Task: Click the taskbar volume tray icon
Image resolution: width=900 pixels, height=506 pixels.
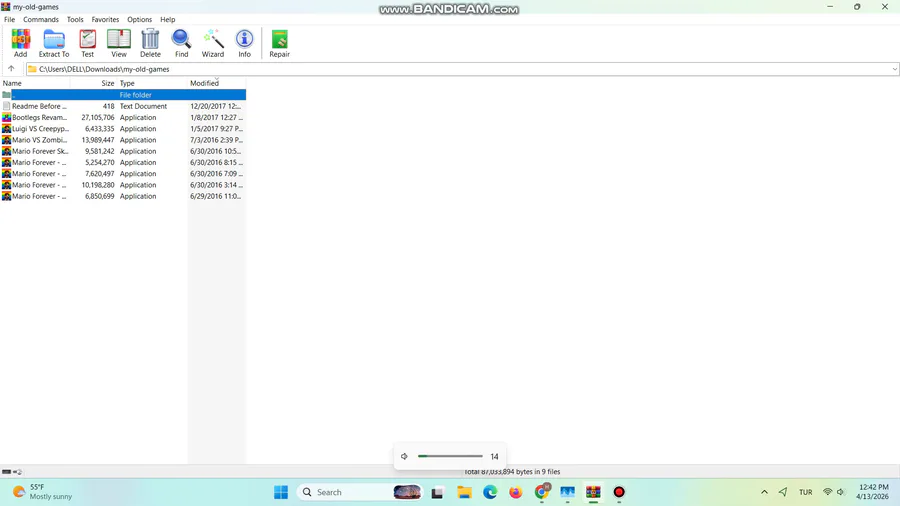Action: coord(841,492)
